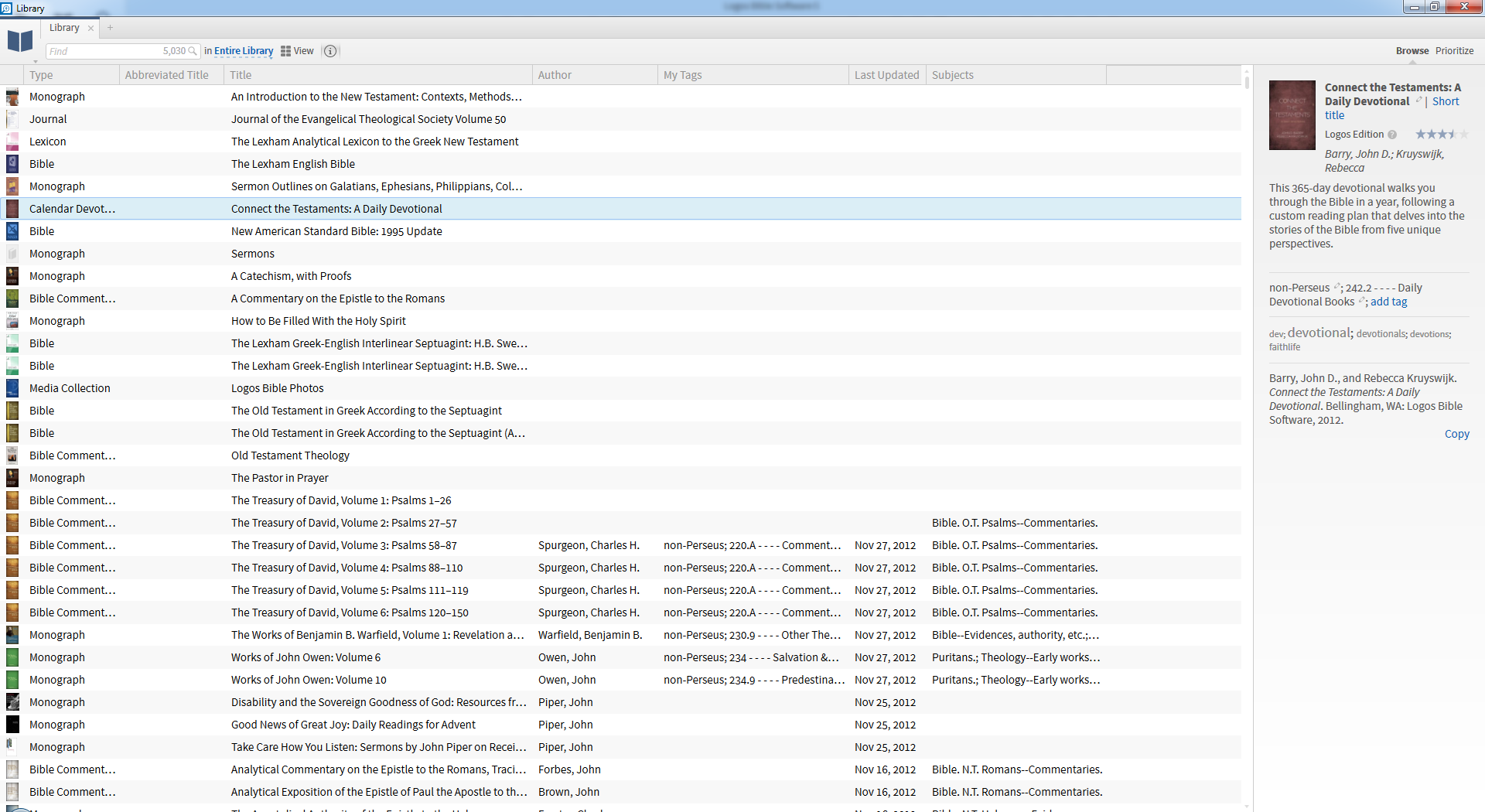Screen dimensions: 1485x812
Task: Click 'Forbes, John' in the Author column
Action: pos(569,769)
